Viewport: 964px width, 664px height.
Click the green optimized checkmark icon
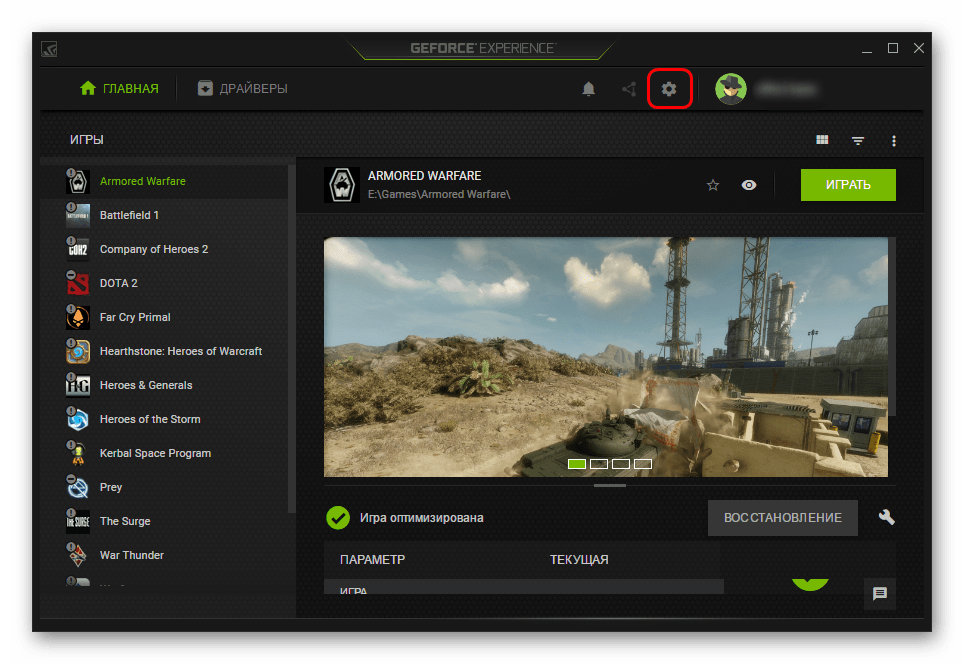(x=338, y=518)
